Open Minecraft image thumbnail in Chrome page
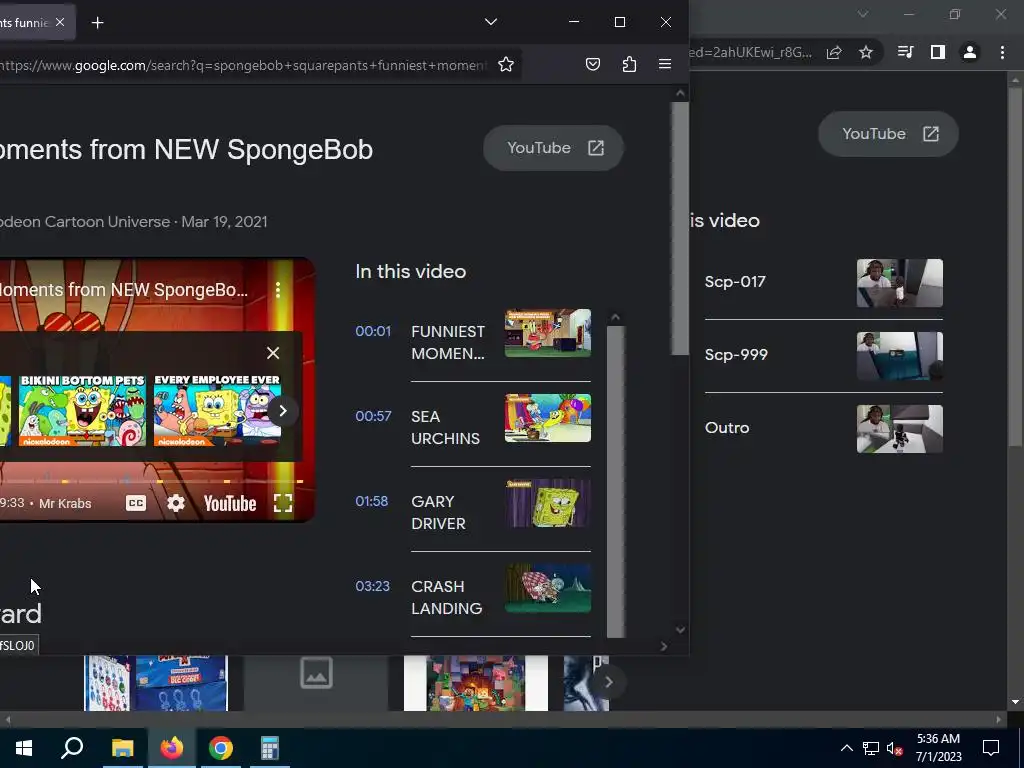This screenshot has height=768, width=1024. [476, 683]
